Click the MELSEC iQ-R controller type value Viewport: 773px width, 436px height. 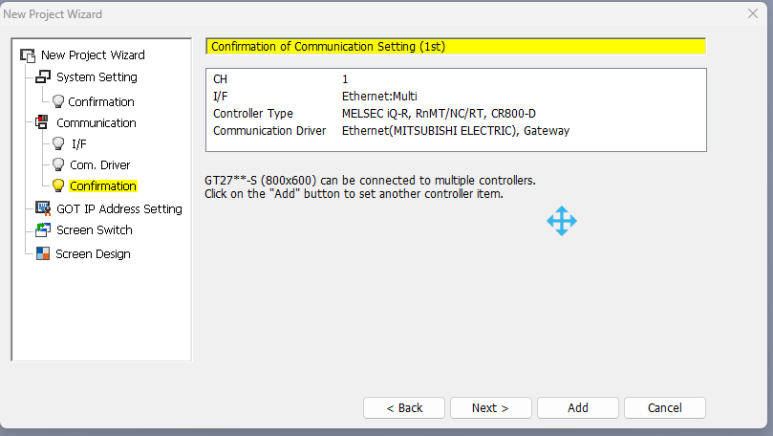439,113
